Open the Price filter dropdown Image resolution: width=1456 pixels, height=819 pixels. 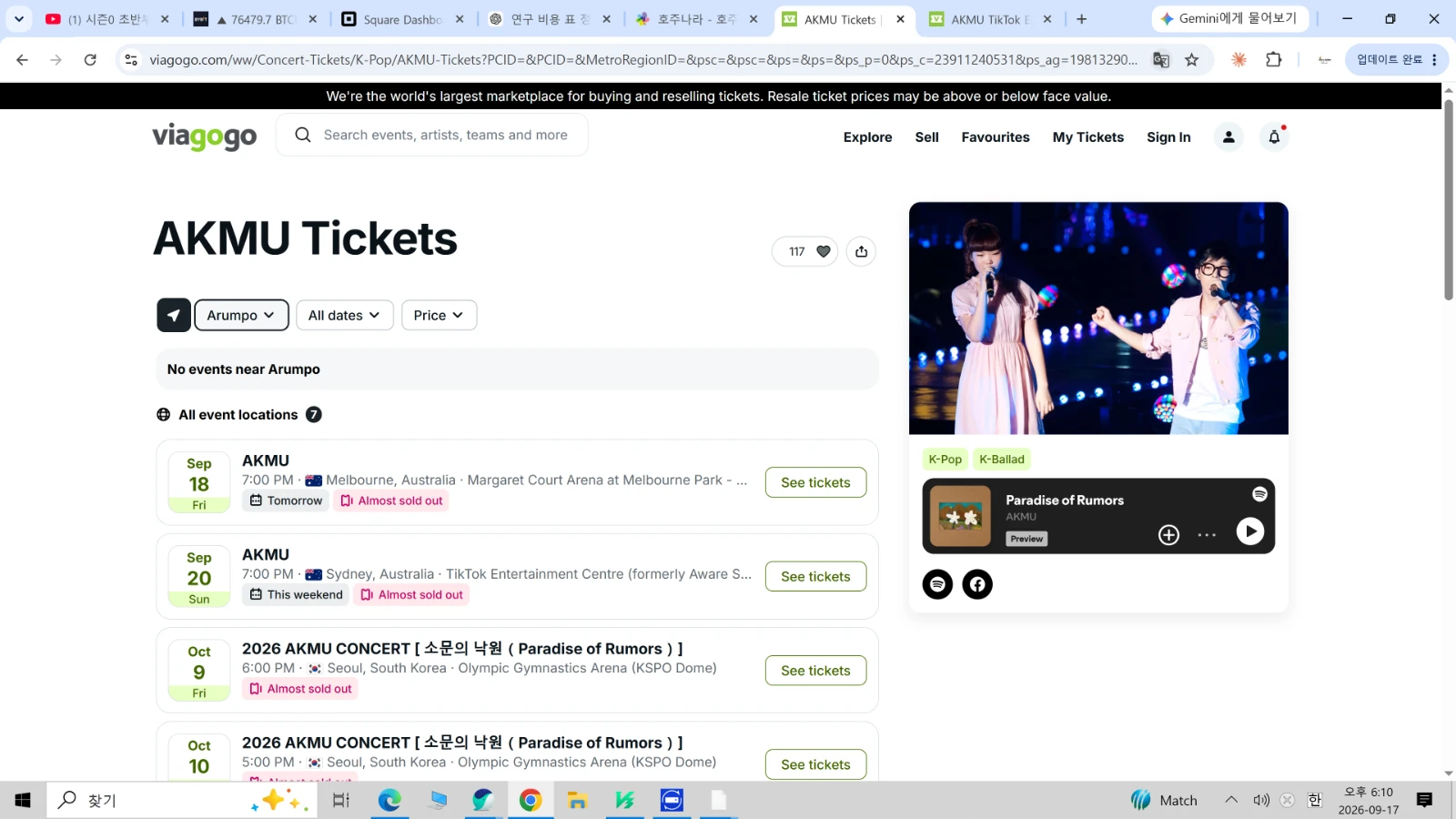point(439,315)
